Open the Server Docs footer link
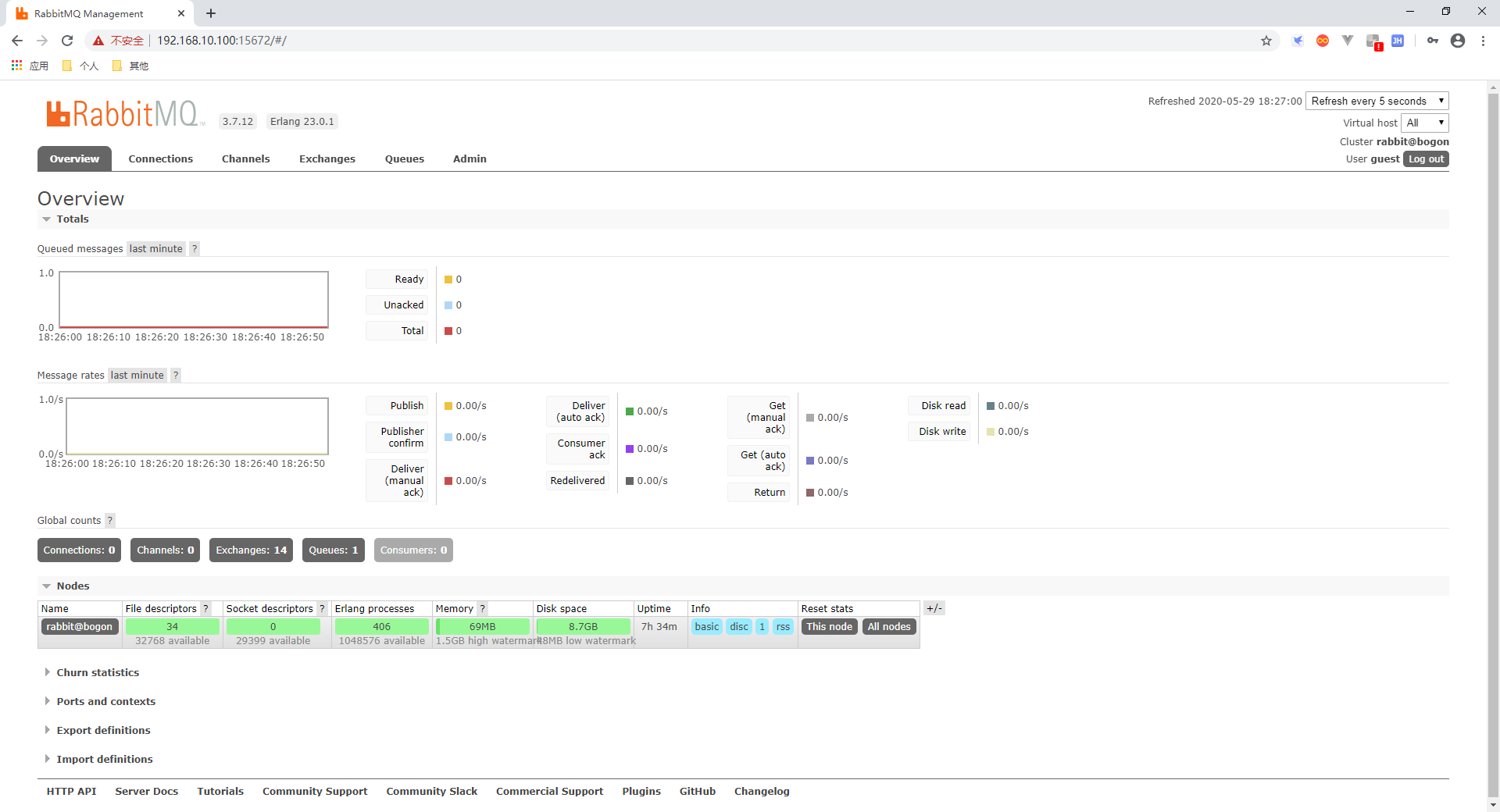The width and height of the screenshot is (1500, 812). click(x=147, y=791)
